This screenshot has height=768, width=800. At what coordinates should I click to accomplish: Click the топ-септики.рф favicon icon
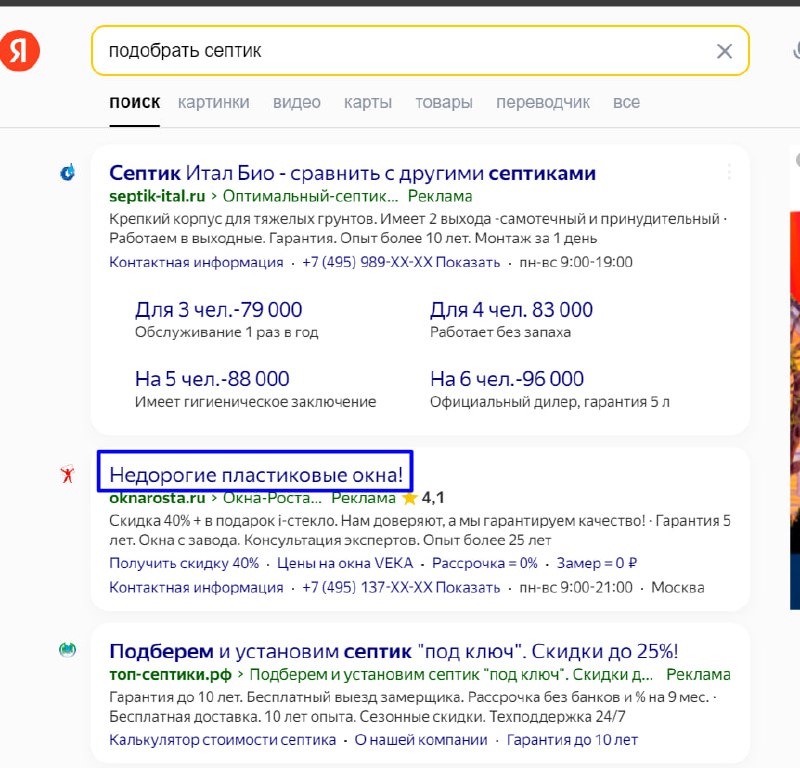pyautogui.click(x=66, y=649)
